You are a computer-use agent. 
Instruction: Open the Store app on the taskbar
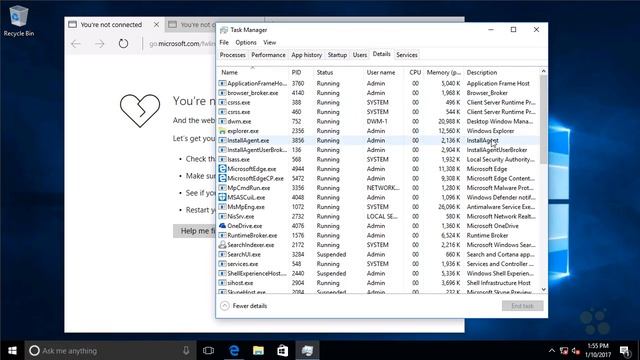[x=282, y=351]
